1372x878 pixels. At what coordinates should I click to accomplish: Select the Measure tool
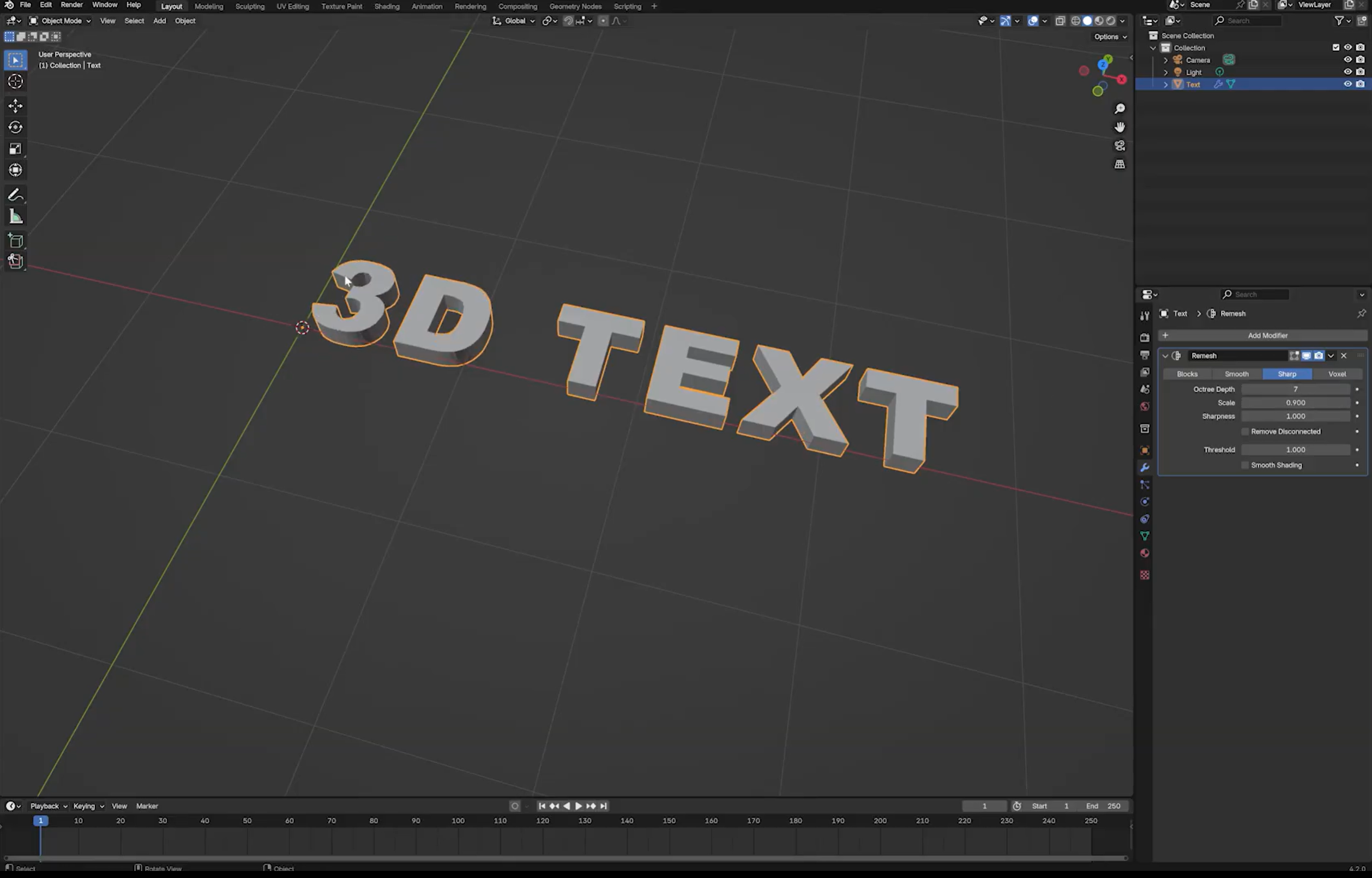click(15, 217)
